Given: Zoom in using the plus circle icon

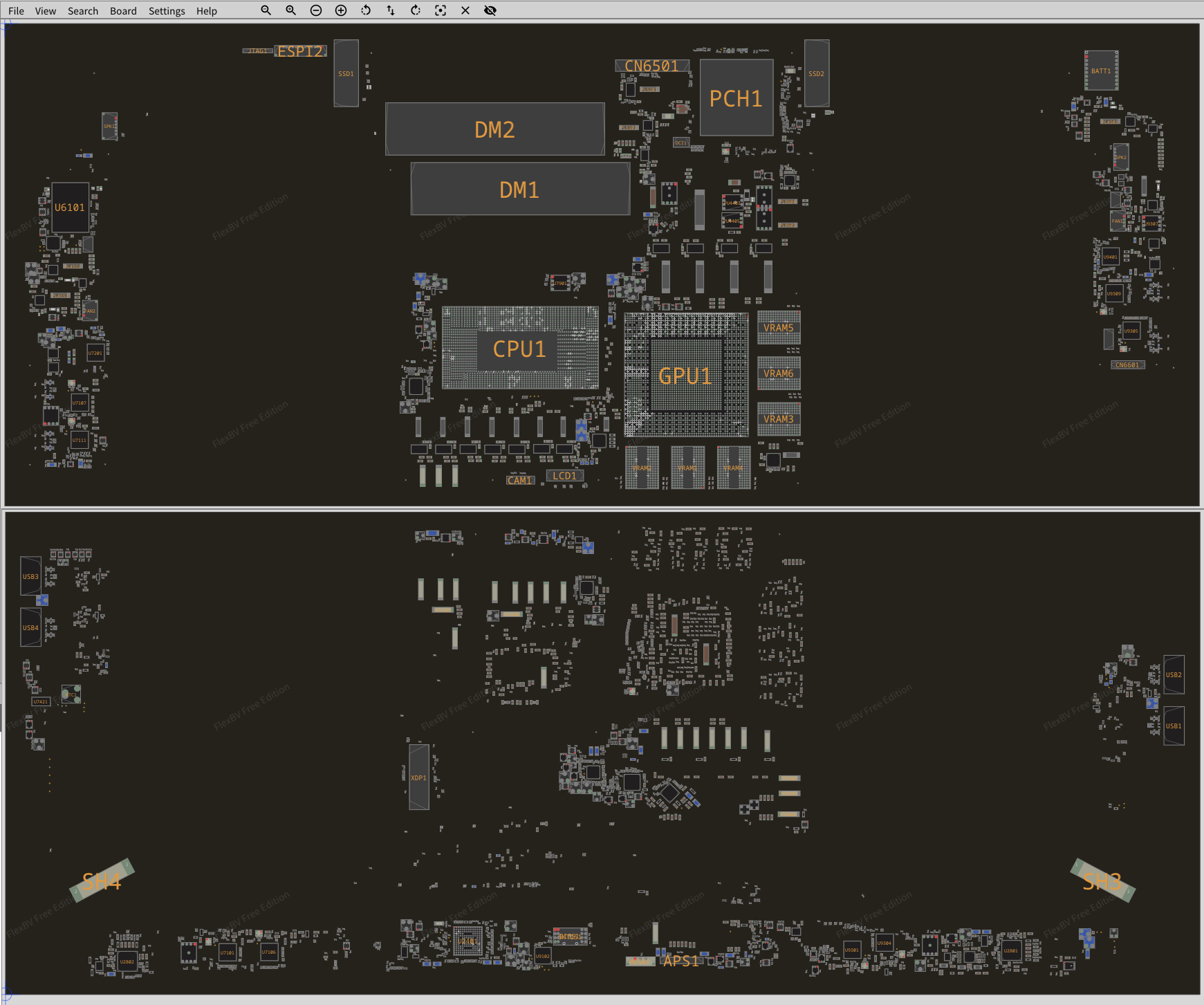Looking at the screenshot, I should coord(341,10).
